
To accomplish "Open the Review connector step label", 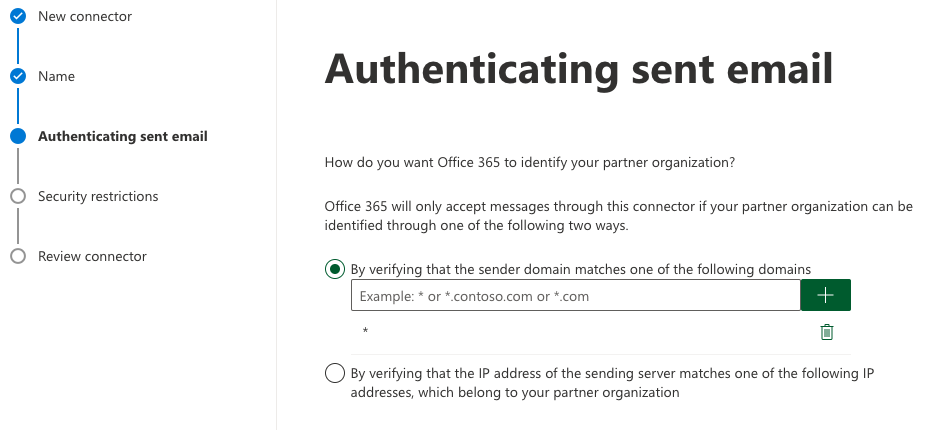I will pos(92,256).
